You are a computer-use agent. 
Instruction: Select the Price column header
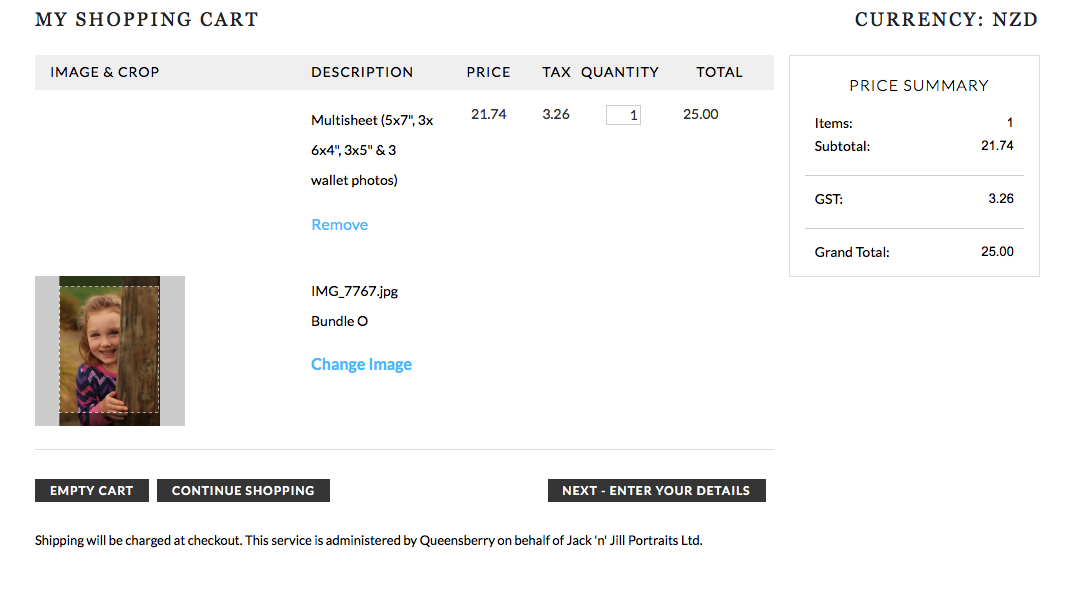tap(488, 72)
